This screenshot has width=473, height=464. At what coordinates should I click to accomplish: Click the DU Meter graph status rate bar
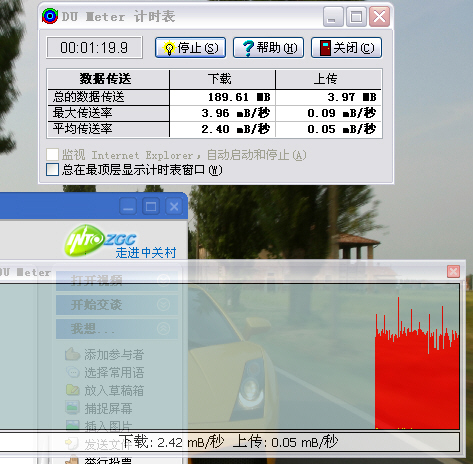tap(230, 442)
